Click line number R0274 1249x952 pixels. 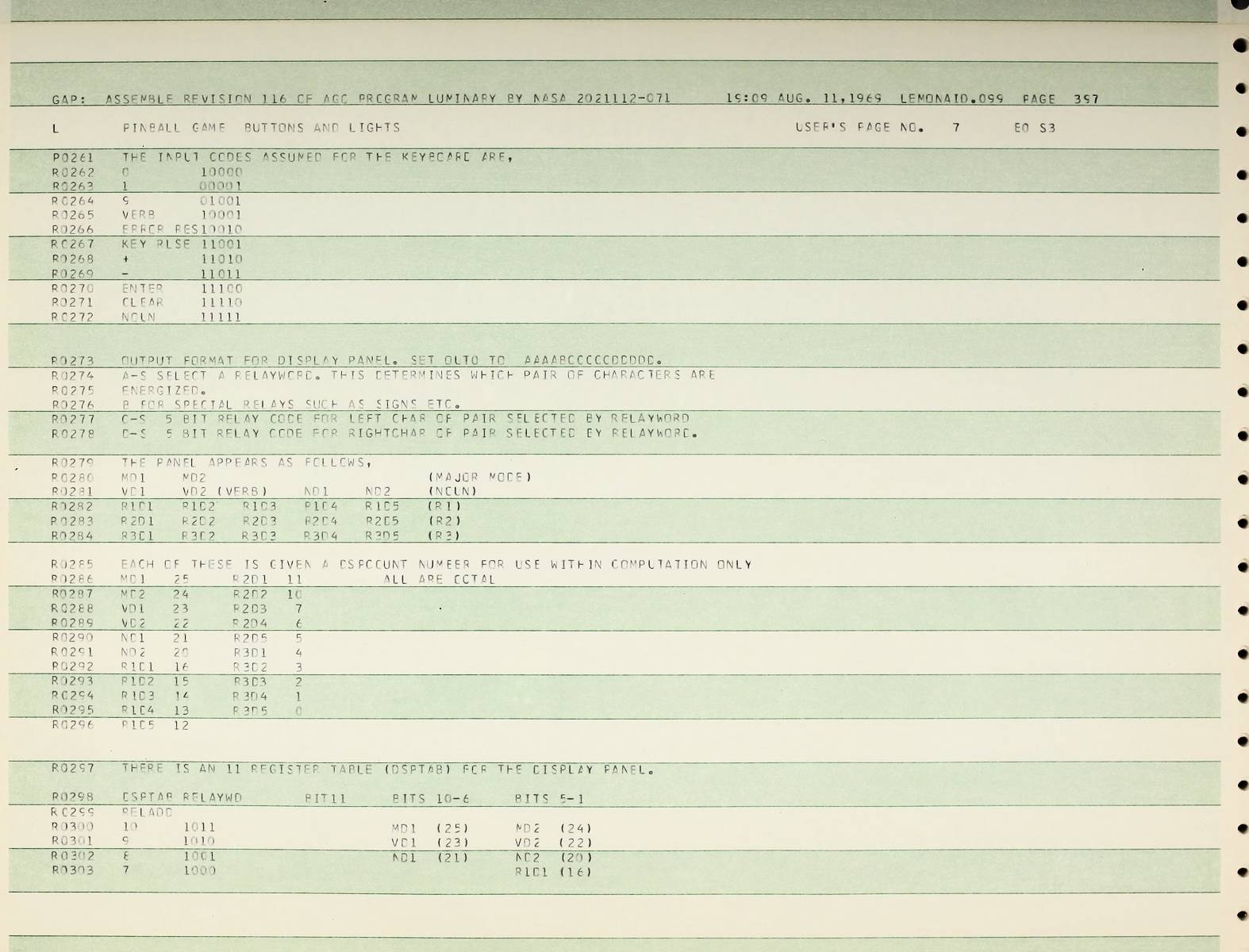click(x=73, y=375)
